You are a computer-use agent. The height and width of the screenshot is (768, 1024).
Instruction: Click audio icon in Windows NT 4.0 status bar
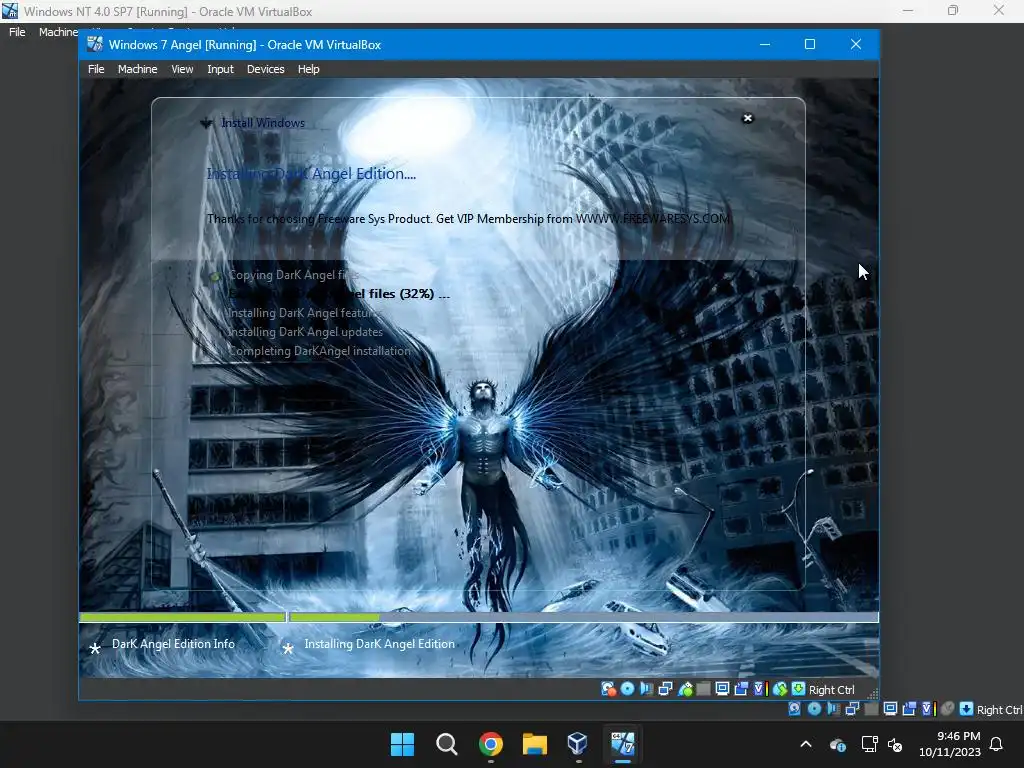833,709
